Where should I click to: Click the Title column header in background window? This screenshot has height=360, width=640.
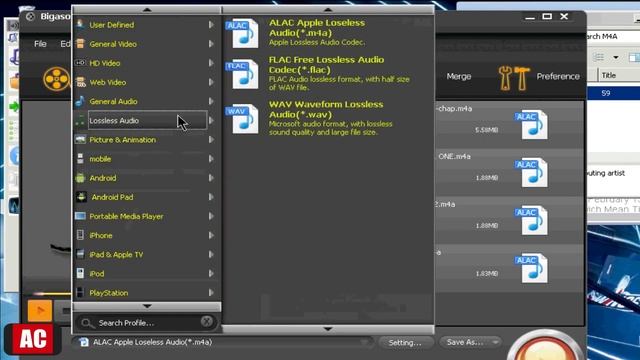[609, 75]
